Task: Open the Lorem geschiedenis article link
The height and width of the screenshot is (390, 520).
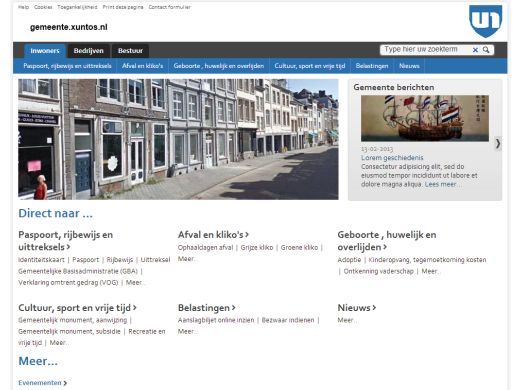Action: pos(392,158)
